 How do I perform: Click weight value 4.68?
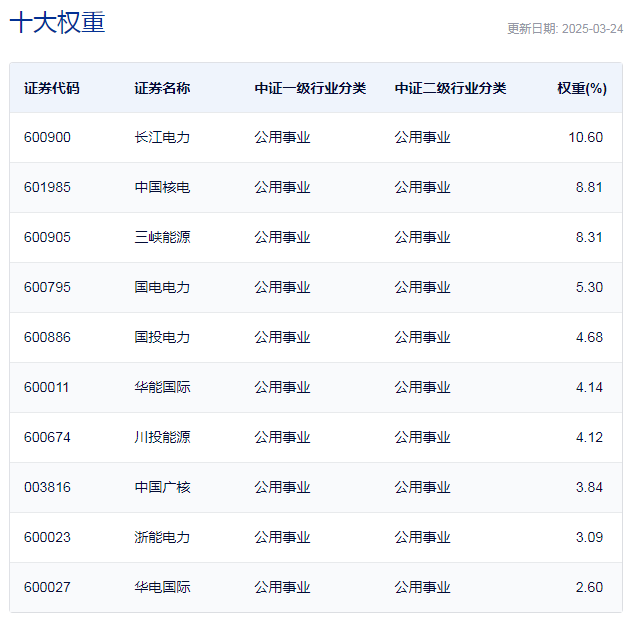[589, 337]
